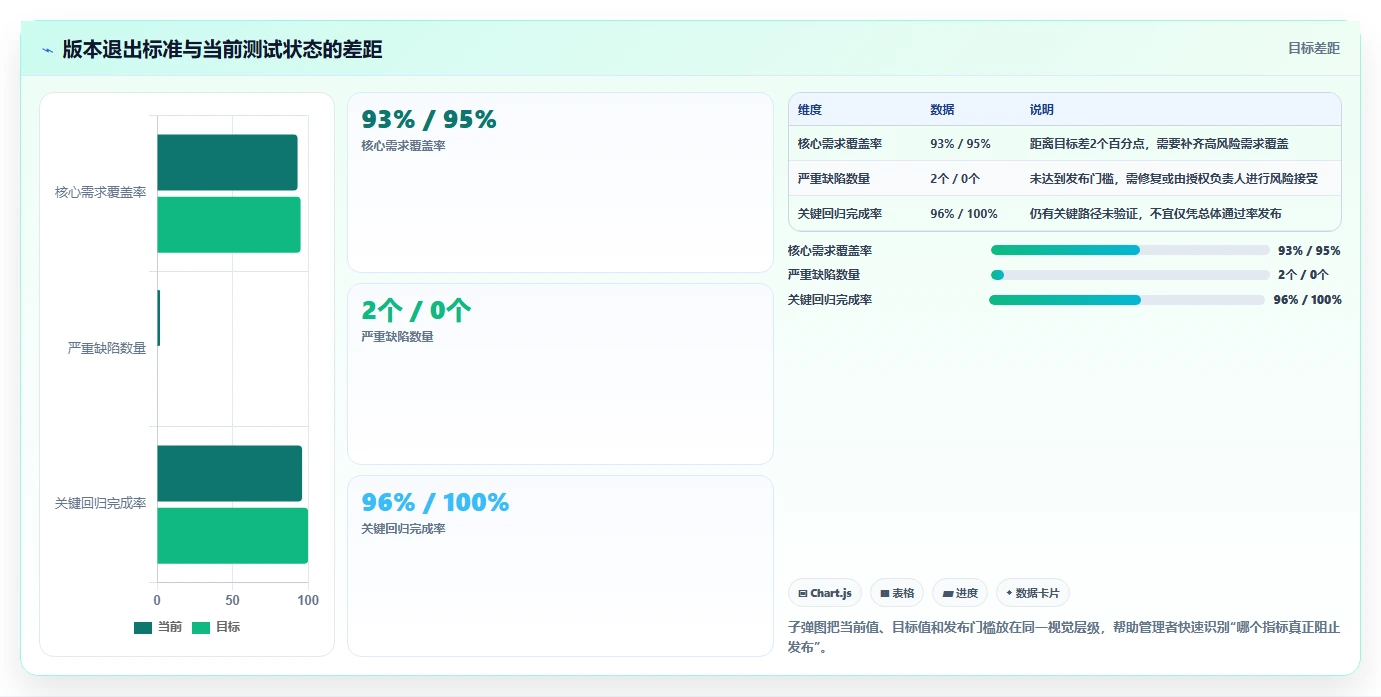Click the 版本退出标准与当前测试状态的差距 title
The height and width of the screenshot is (697, 1381).
(222, 50)
